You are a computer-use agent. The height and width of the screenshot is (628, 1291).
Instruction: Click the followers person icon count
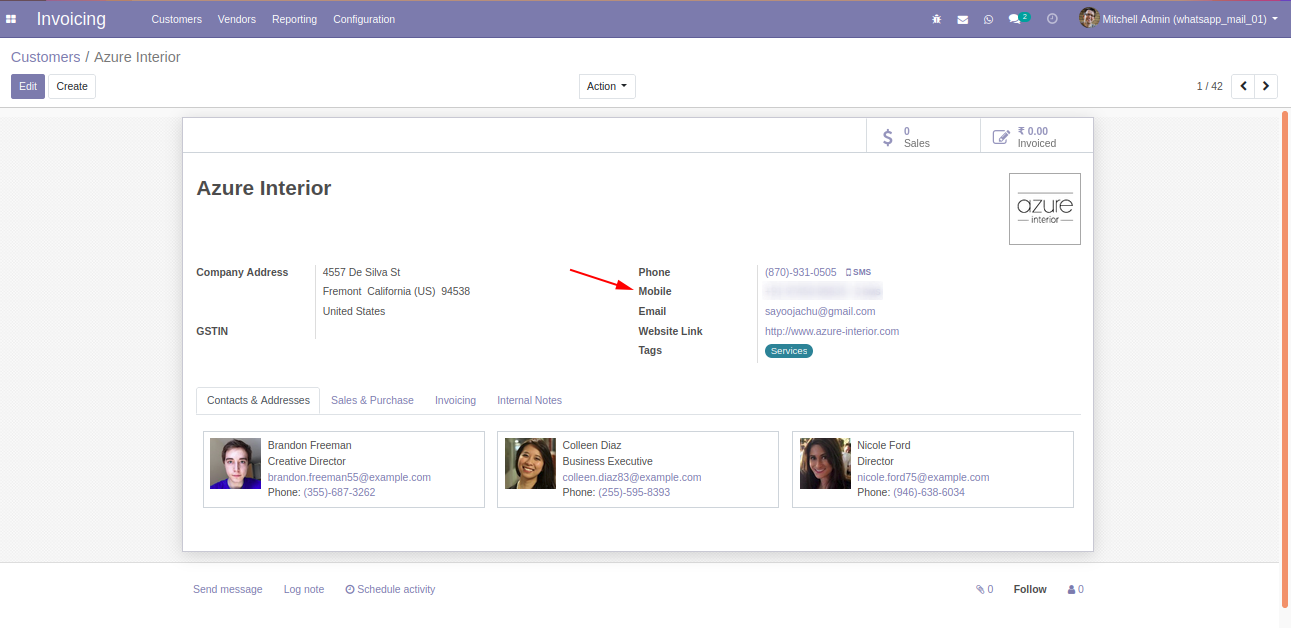tap(1076, 589)
